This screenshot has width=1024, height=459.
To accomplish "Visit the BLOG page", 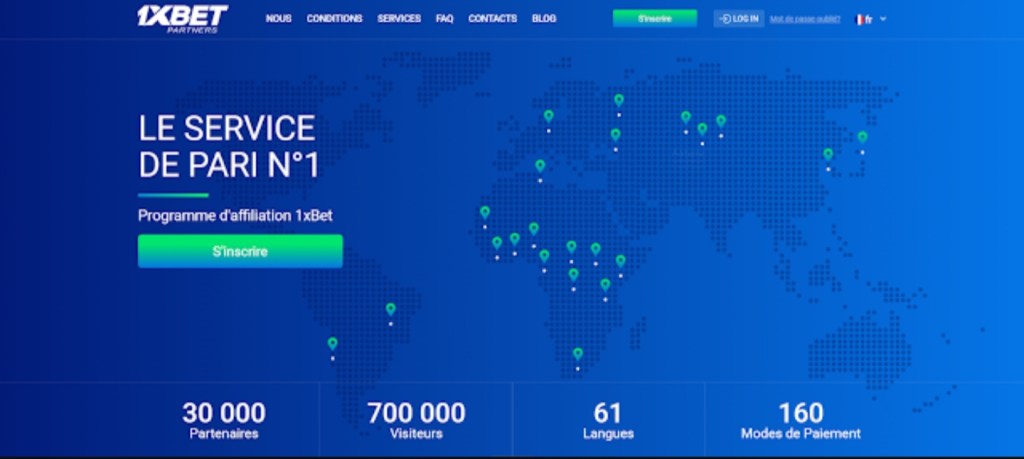I will (x=544, y=19).
